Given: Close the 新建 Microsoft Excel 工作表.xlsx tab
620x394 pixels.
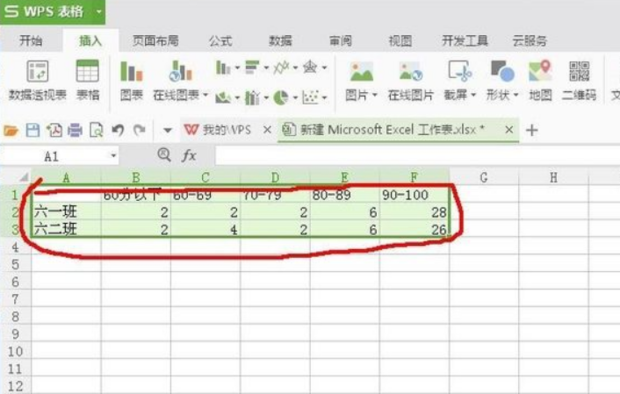Looking at the screenshot, I should (x=509, y=130).
